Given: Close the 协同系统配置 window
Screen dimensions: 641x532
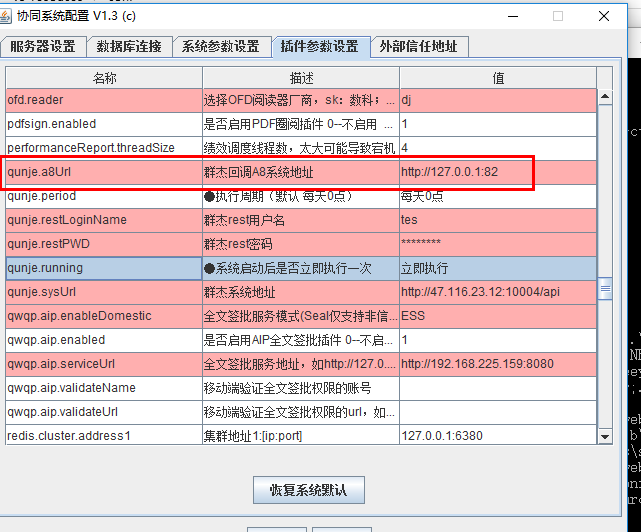Looking at the screenshot, I should pos(604,16).
